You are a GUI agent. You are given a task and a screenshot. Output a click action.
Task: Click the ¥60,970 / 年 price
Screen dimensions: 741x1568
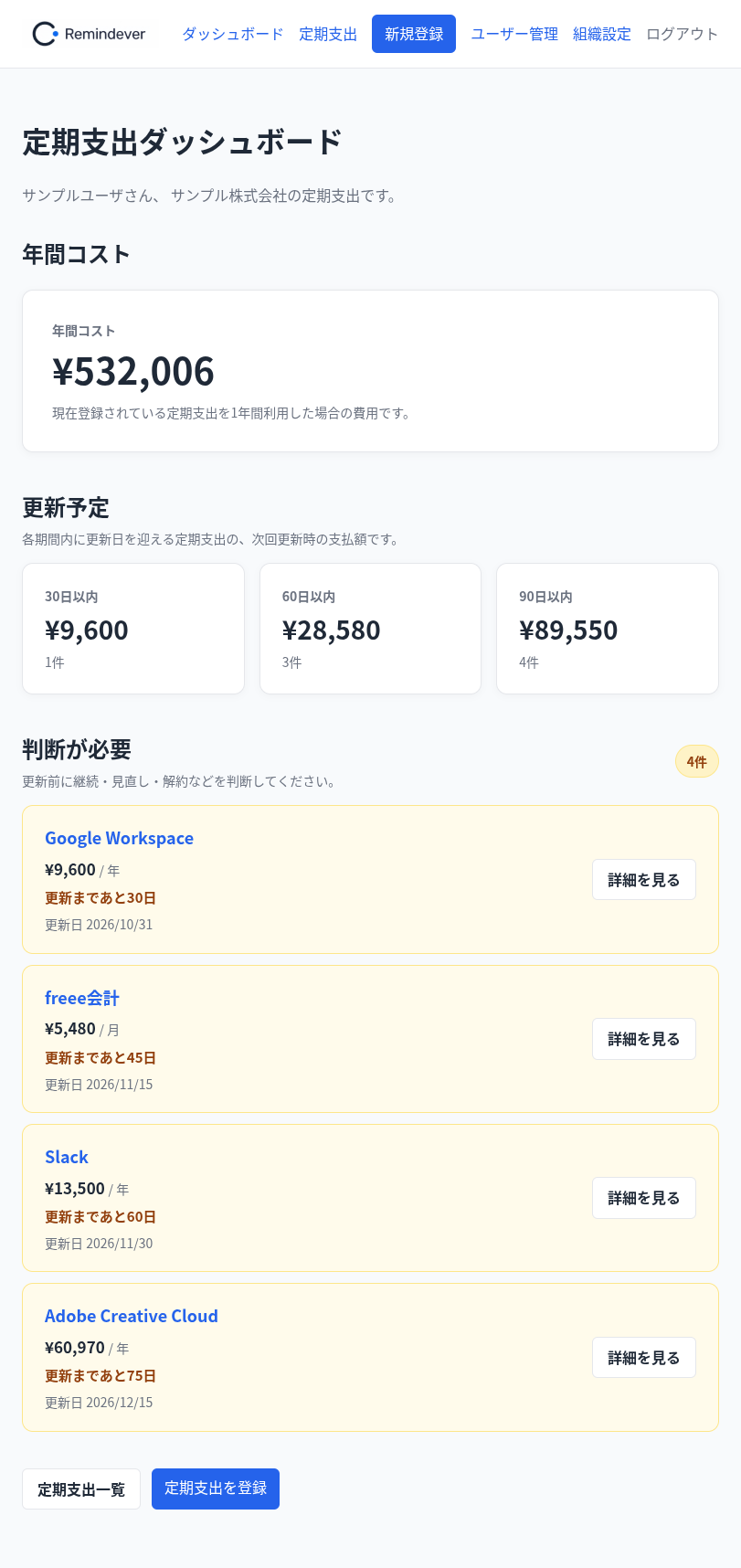pyautogui.click(x=87, y=1348)
